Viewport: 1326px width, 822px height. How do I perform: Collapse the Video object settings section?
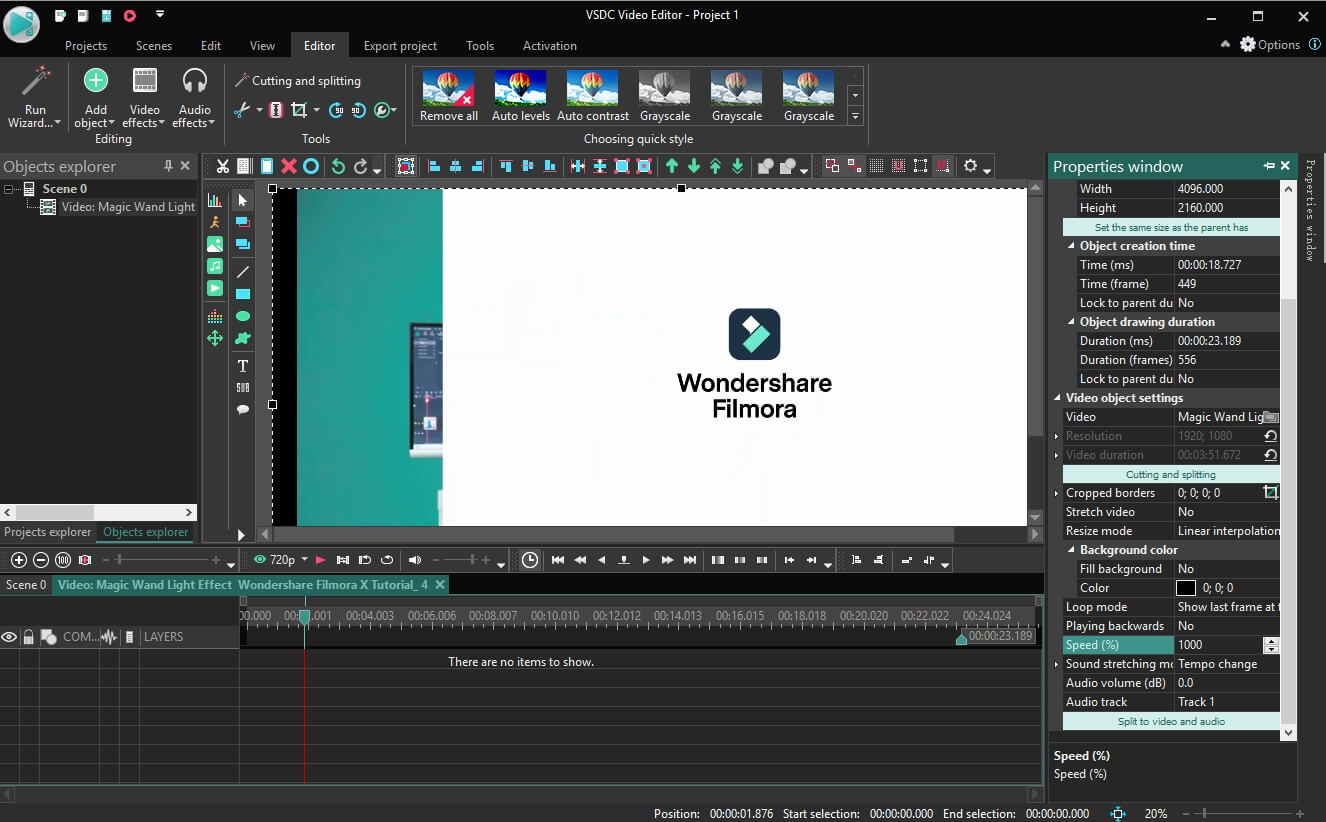(x=1059, y=398)
